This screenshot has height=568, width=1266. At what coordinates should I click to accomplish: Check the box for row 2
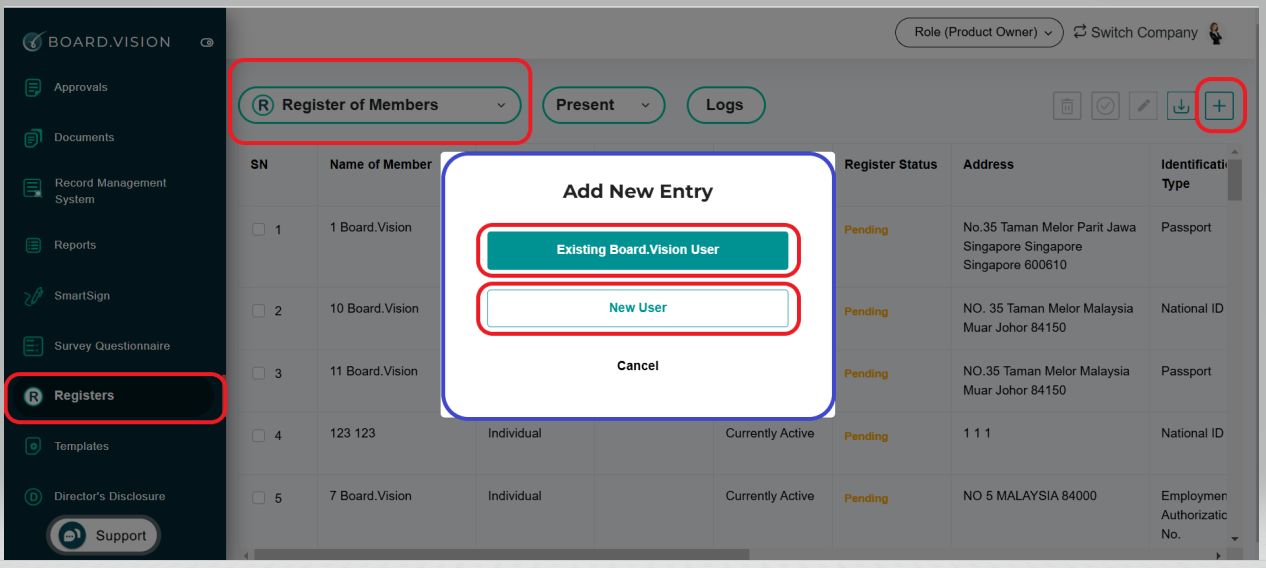(x=258, y=311)
